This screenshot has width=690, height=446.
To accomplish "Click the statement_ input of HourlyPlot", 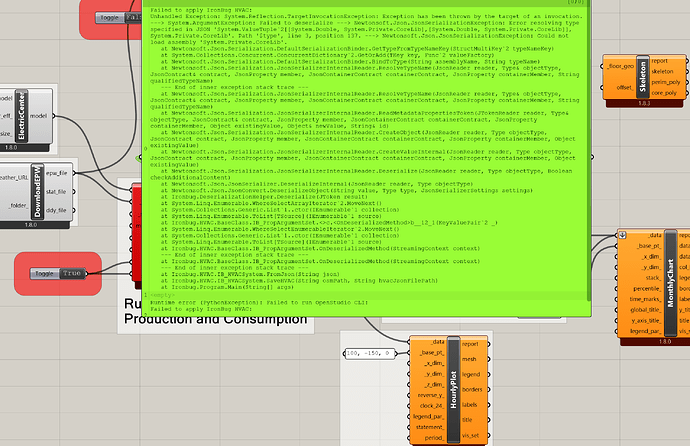I will click(x=430, y=427).
